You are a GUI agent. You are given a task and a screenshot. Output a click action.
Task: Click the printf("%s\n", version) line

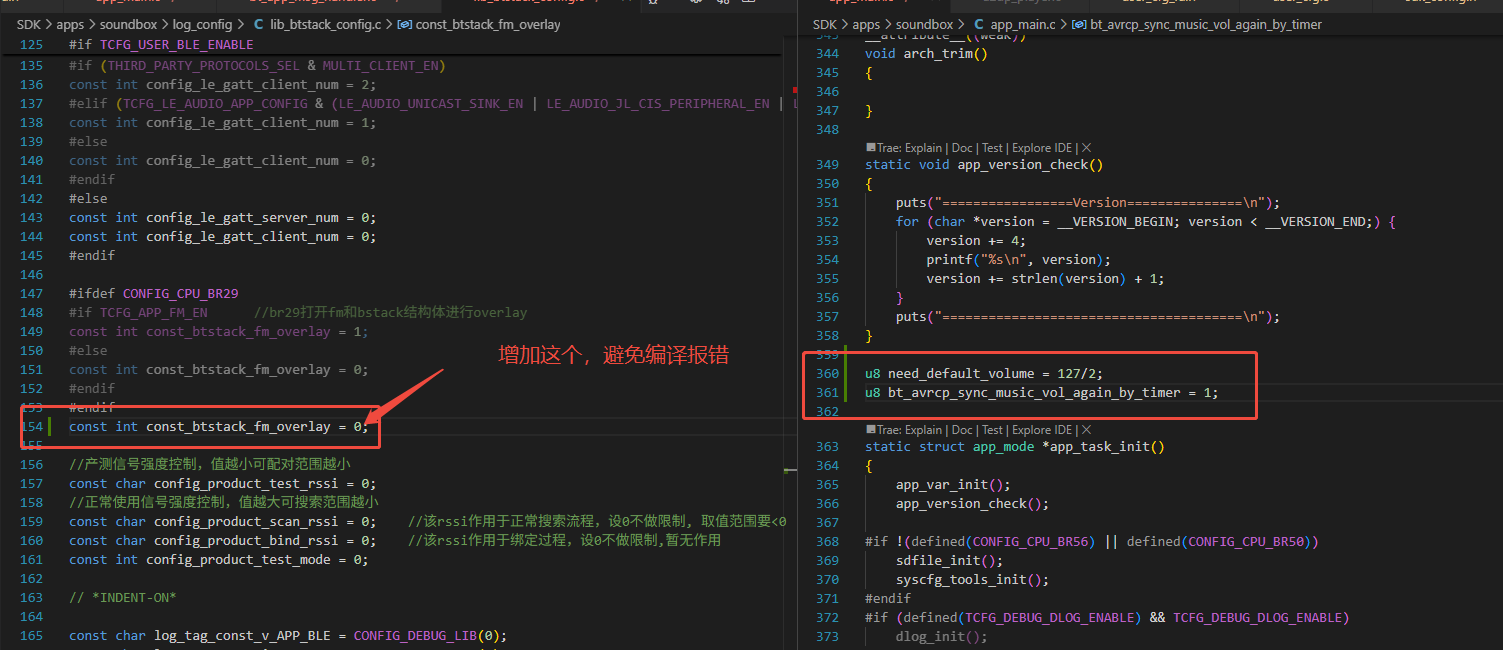[x=1019, y=260]
